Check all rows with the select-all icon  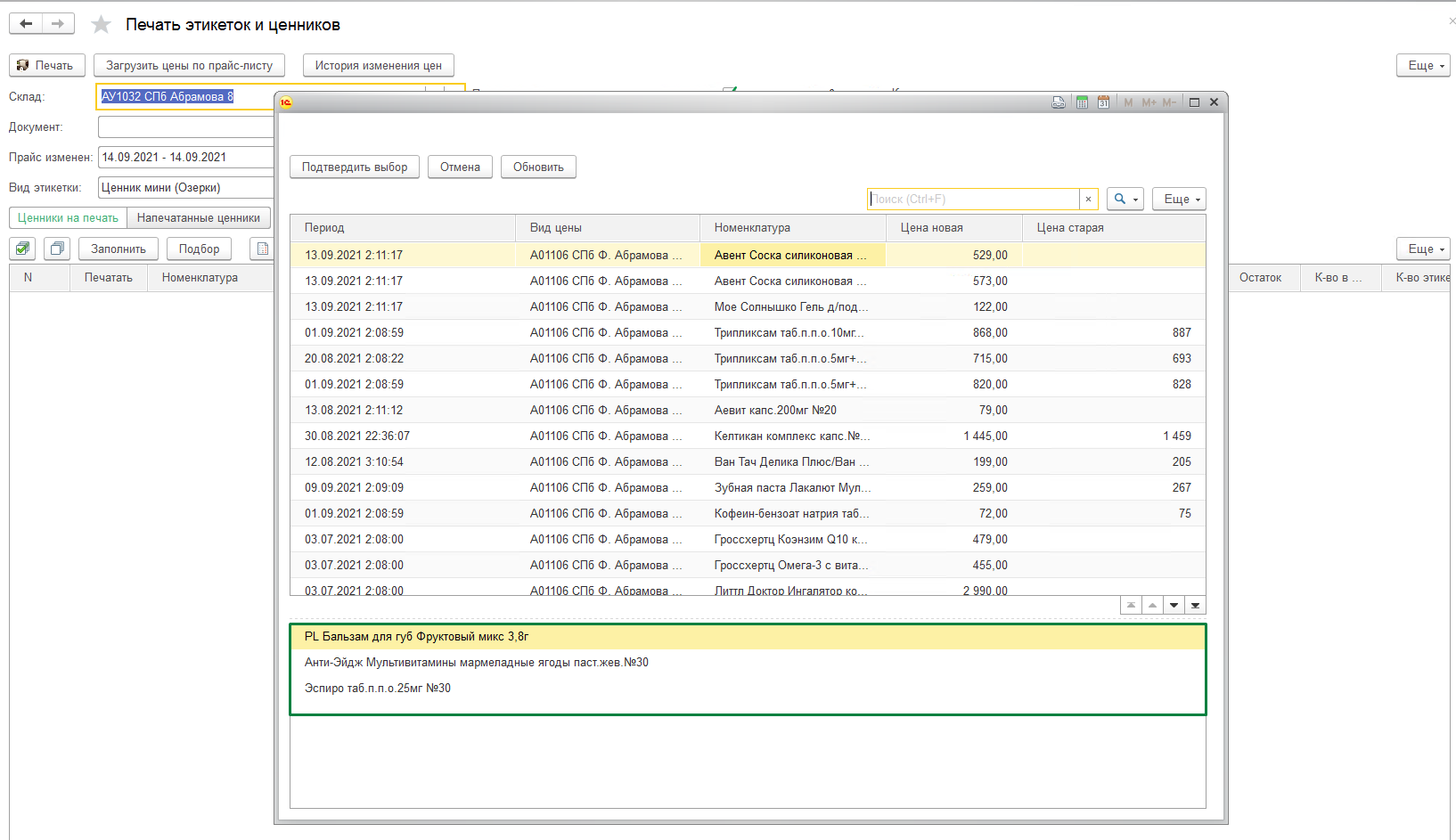23,249
